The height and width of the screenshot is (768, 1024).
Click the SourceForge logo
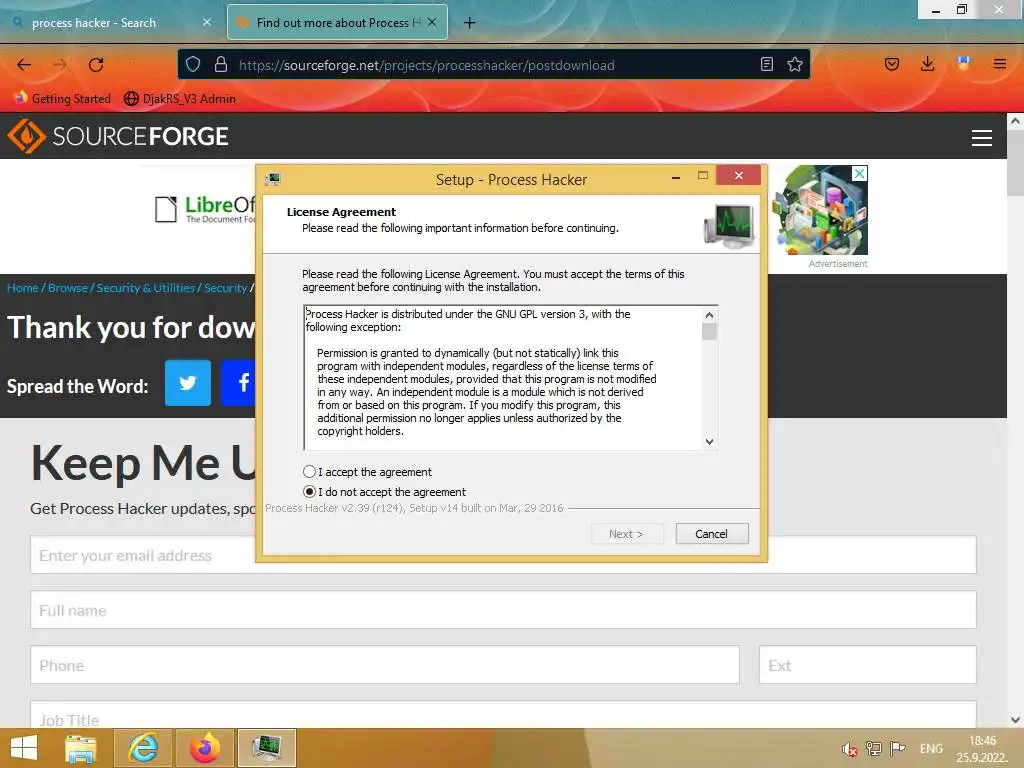tap(118, 136)
